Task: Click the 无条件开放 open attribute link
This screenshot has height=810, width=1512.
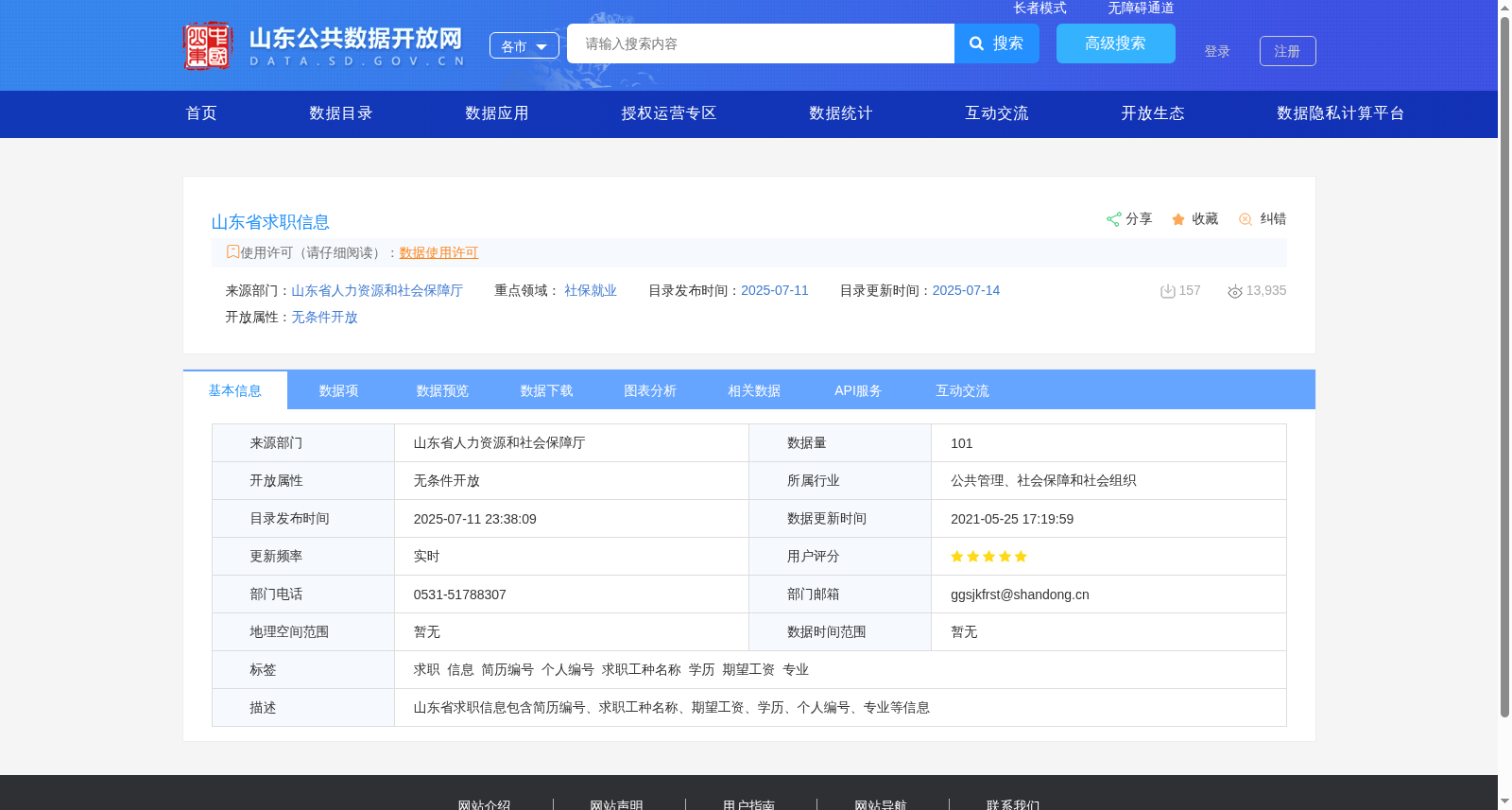Action: click(324, 318)
